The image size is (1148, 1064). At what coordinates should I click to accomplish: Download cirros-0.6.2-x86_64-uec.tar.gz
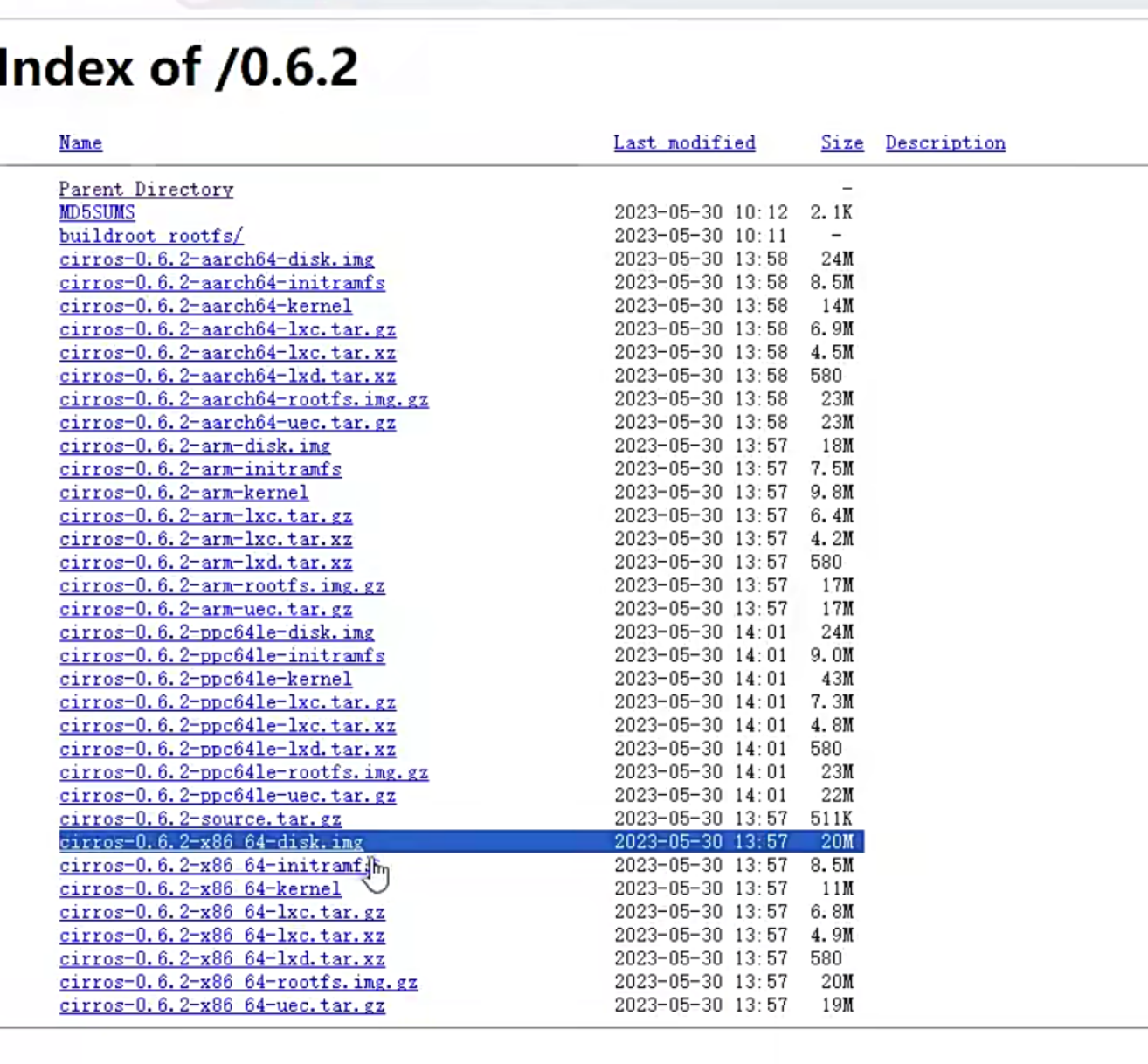click(222, 1005)
